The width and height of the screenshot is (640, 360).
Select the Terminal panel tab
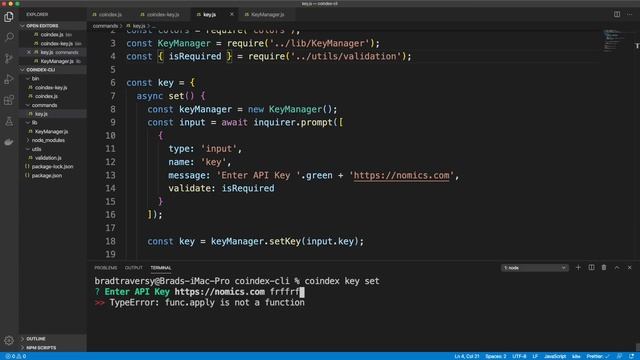point(160,268)
